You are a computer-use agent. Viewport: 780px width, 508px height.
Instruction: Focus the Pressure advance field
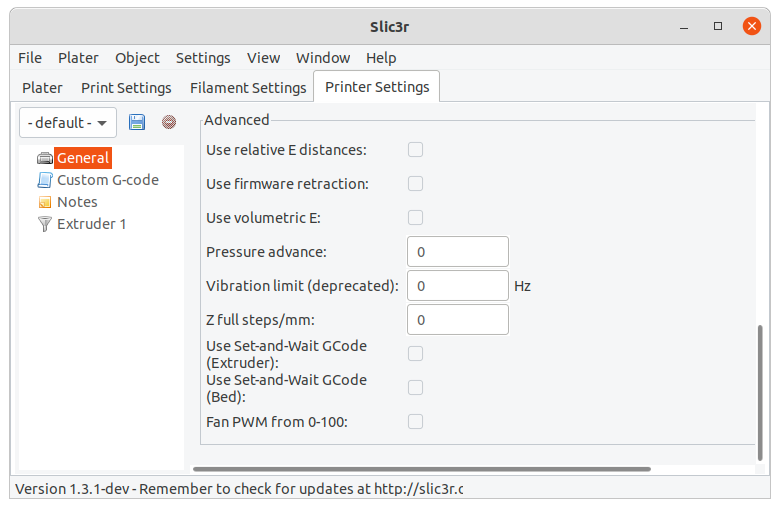(x=458, y=252)
